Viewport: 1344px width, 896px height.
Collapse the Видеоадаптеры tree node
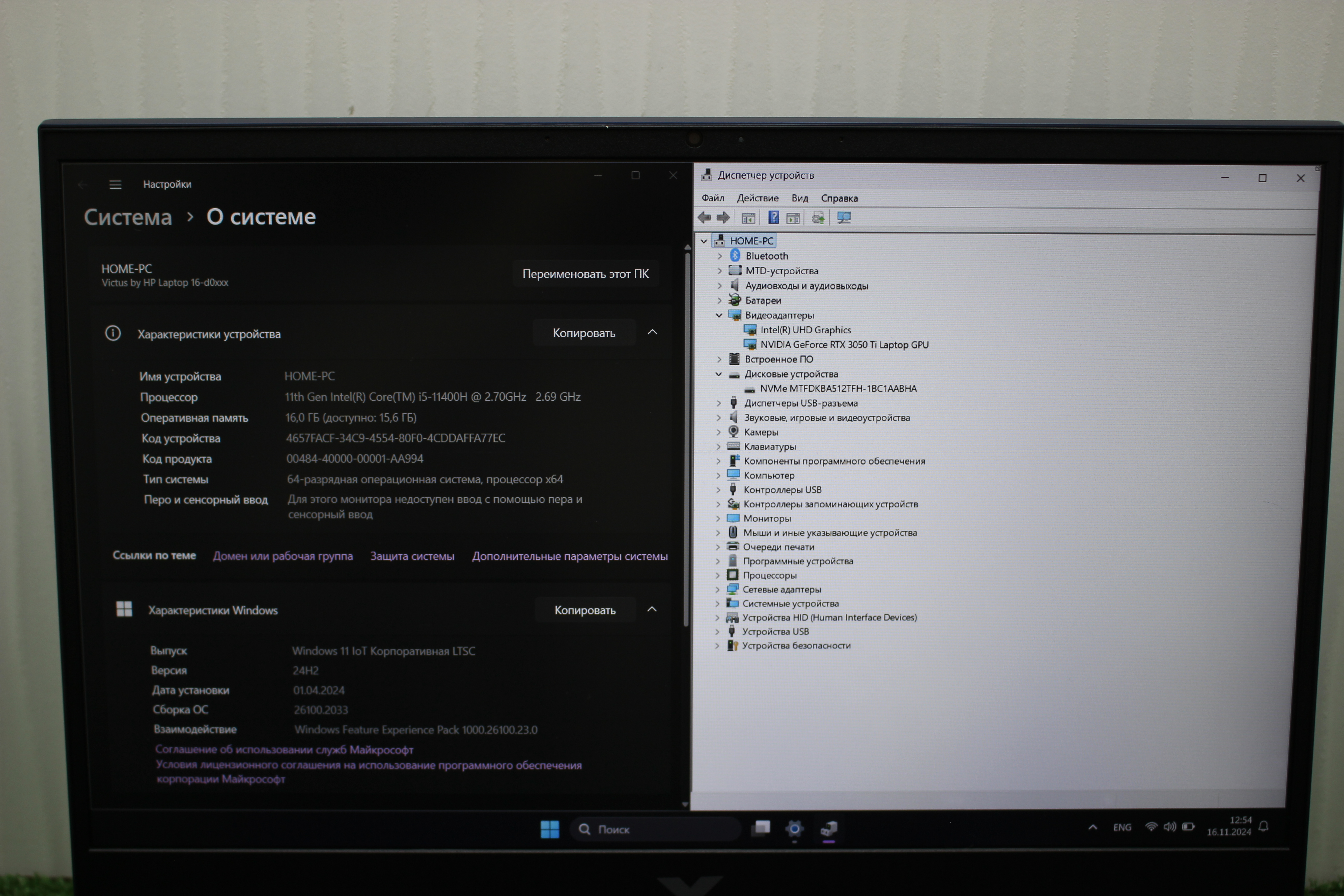click(719, 315)
